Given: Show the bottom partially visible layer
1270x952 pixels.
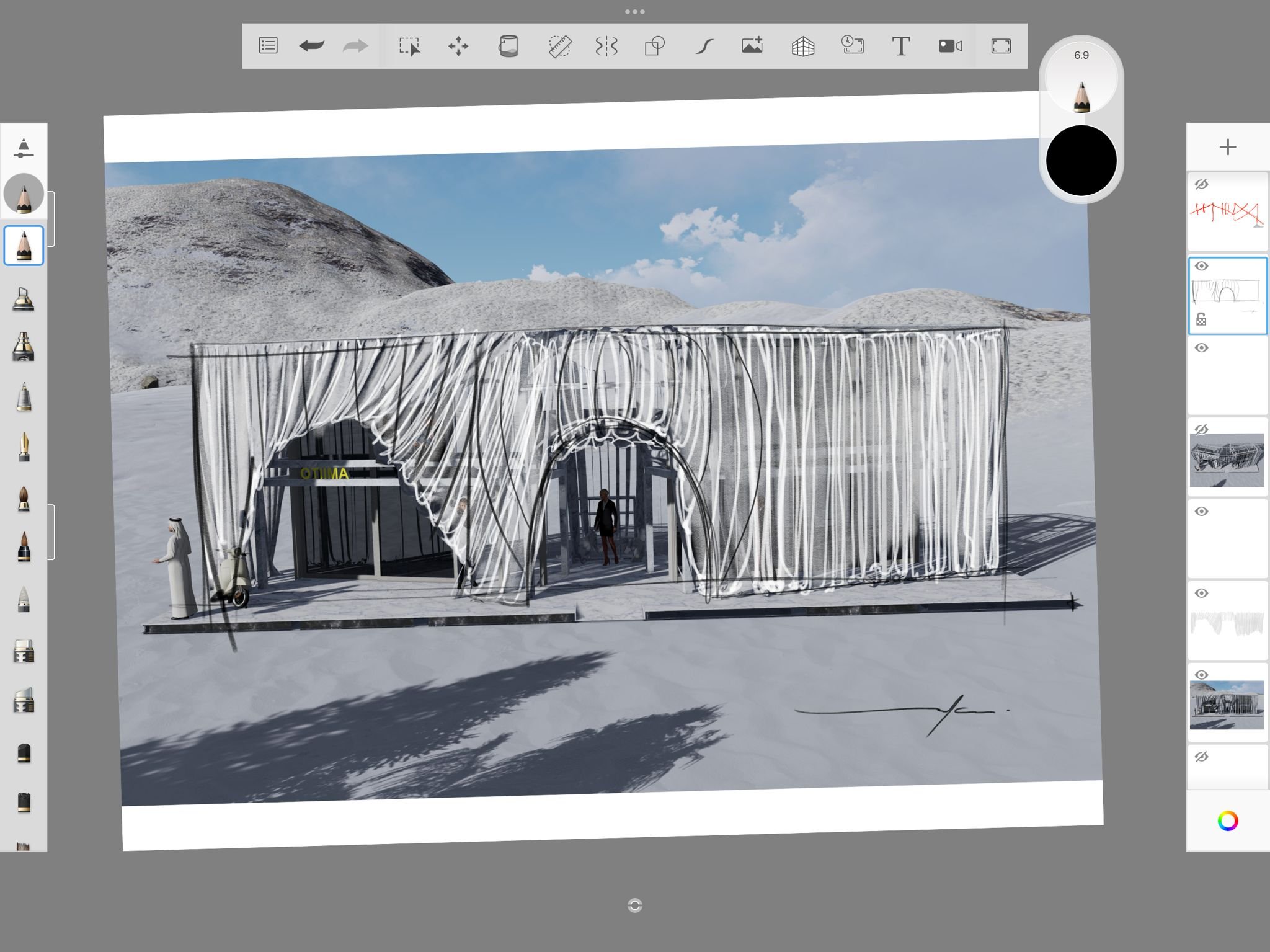Looking at the screenshot, I should (1201, 757).
